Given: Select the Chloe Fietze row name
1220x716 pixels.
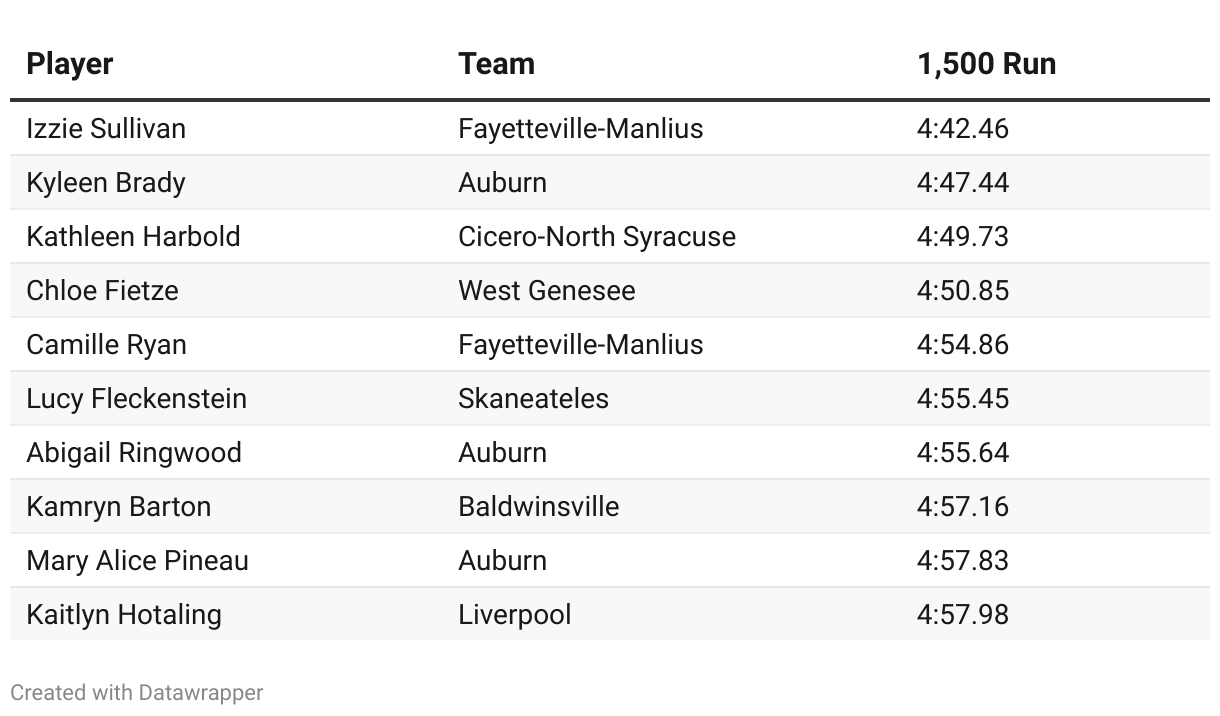Looking at the screenshot, I should coord(102,291).
